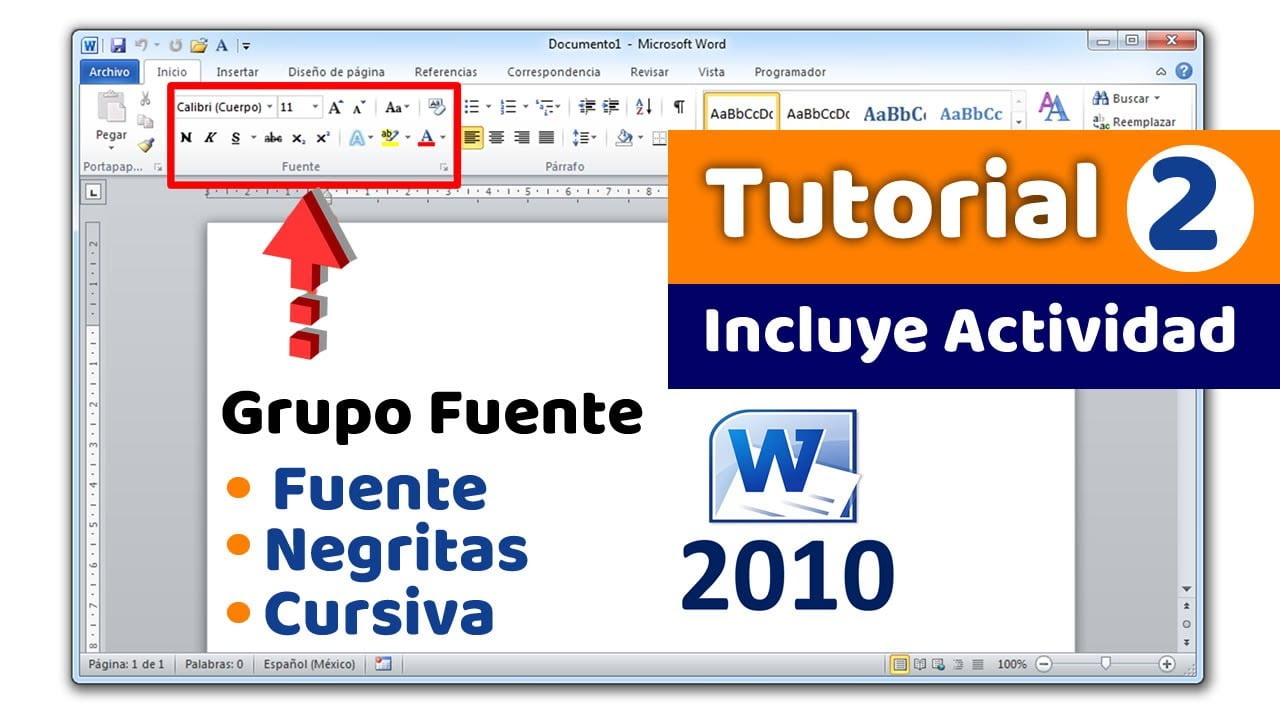Open Text Effects with the glowing A icon
This screenshot has height=720, width=1280.
tap(356, 138)
